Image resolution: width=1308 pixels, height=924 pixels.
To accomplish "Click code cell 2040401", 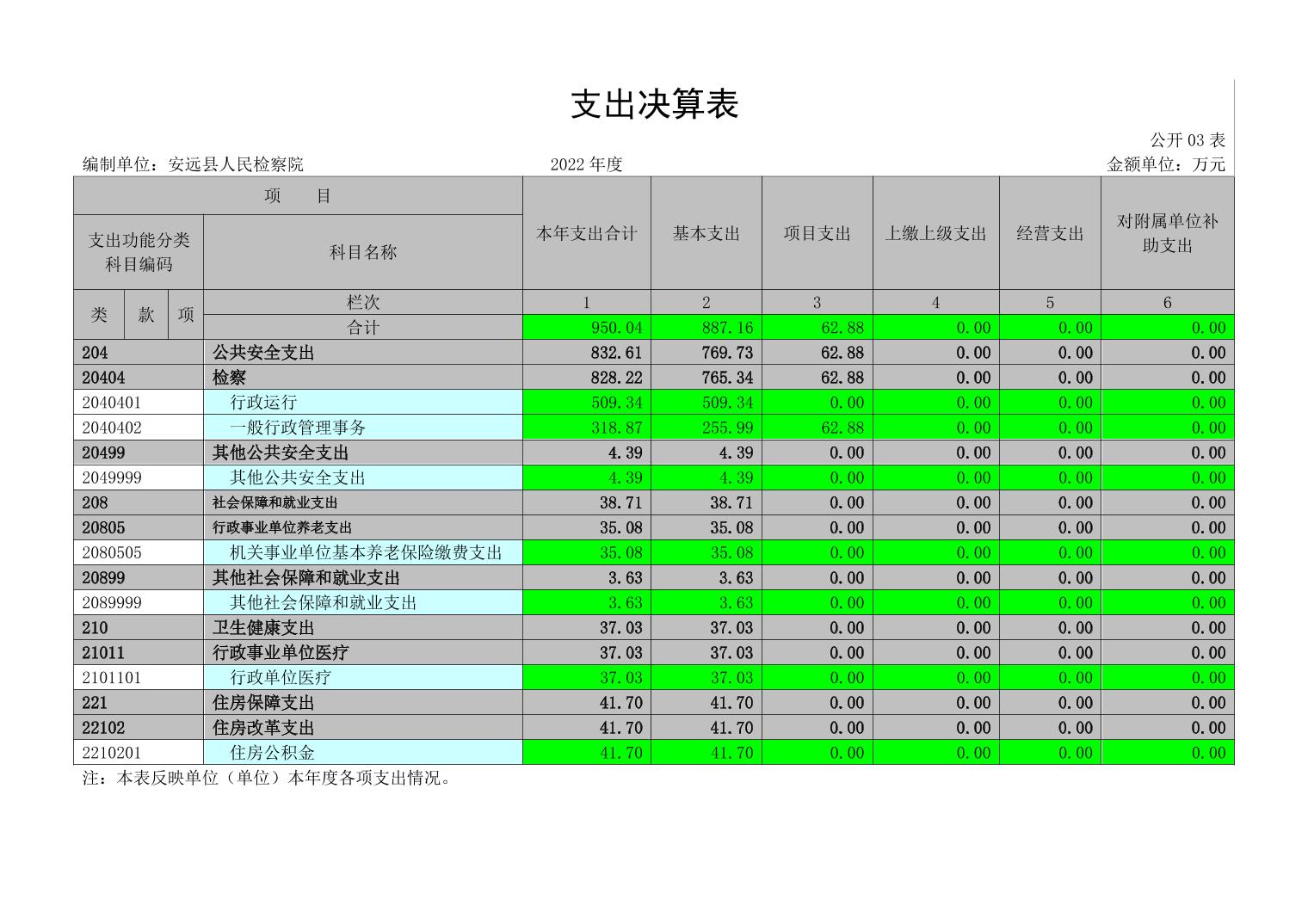I will (x=139, y=403).
